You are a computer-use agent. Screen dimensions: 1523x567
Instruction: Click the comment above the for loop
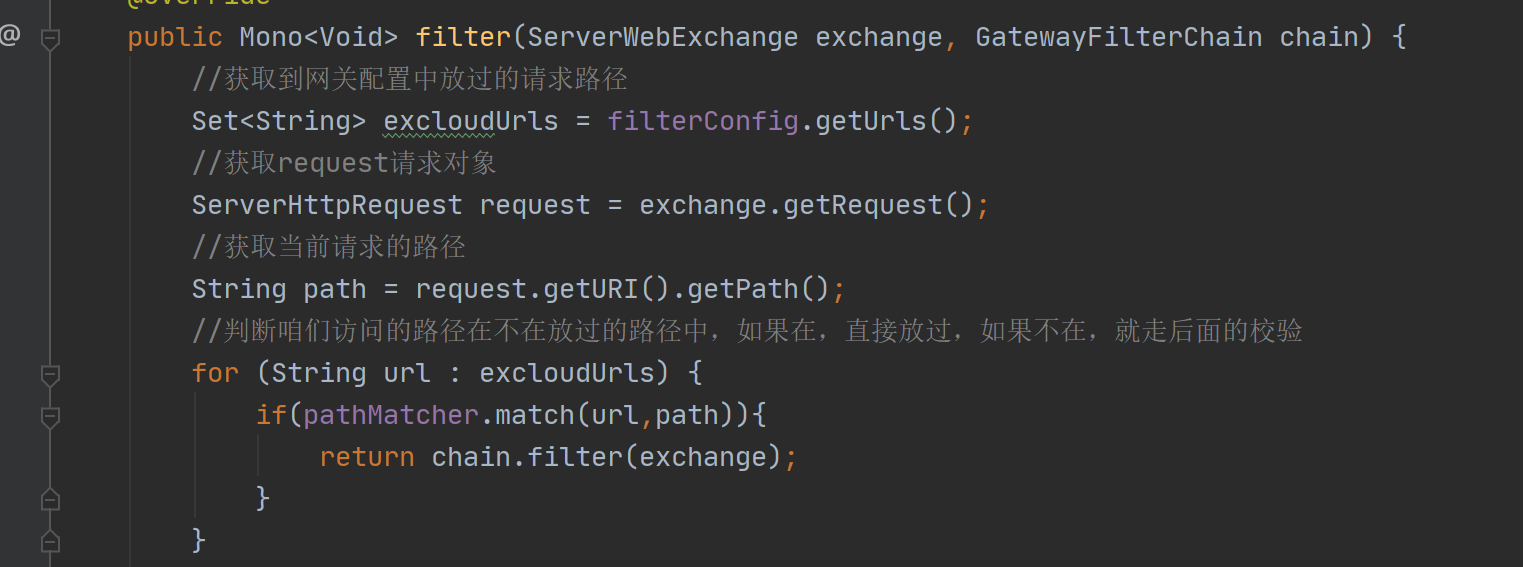tap(747, 331)
